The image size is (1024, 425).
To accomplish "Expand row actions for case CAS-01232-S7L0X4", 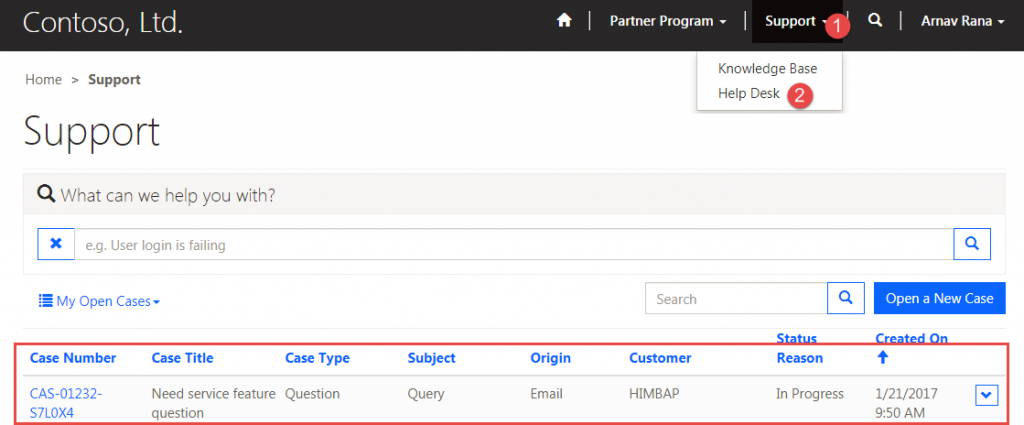I will click(x=987, y=395).
